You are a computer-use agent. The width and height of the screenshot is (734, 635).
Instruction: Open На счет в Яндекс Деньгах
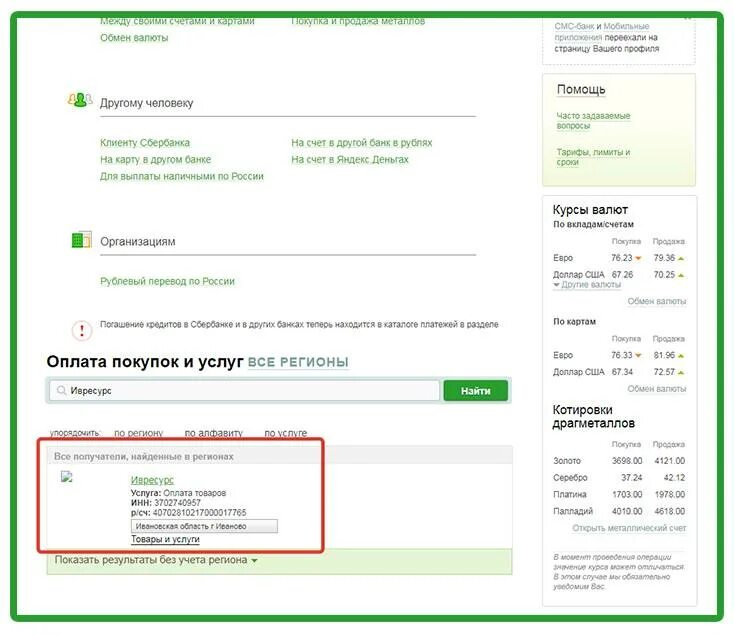pos(350,159)
